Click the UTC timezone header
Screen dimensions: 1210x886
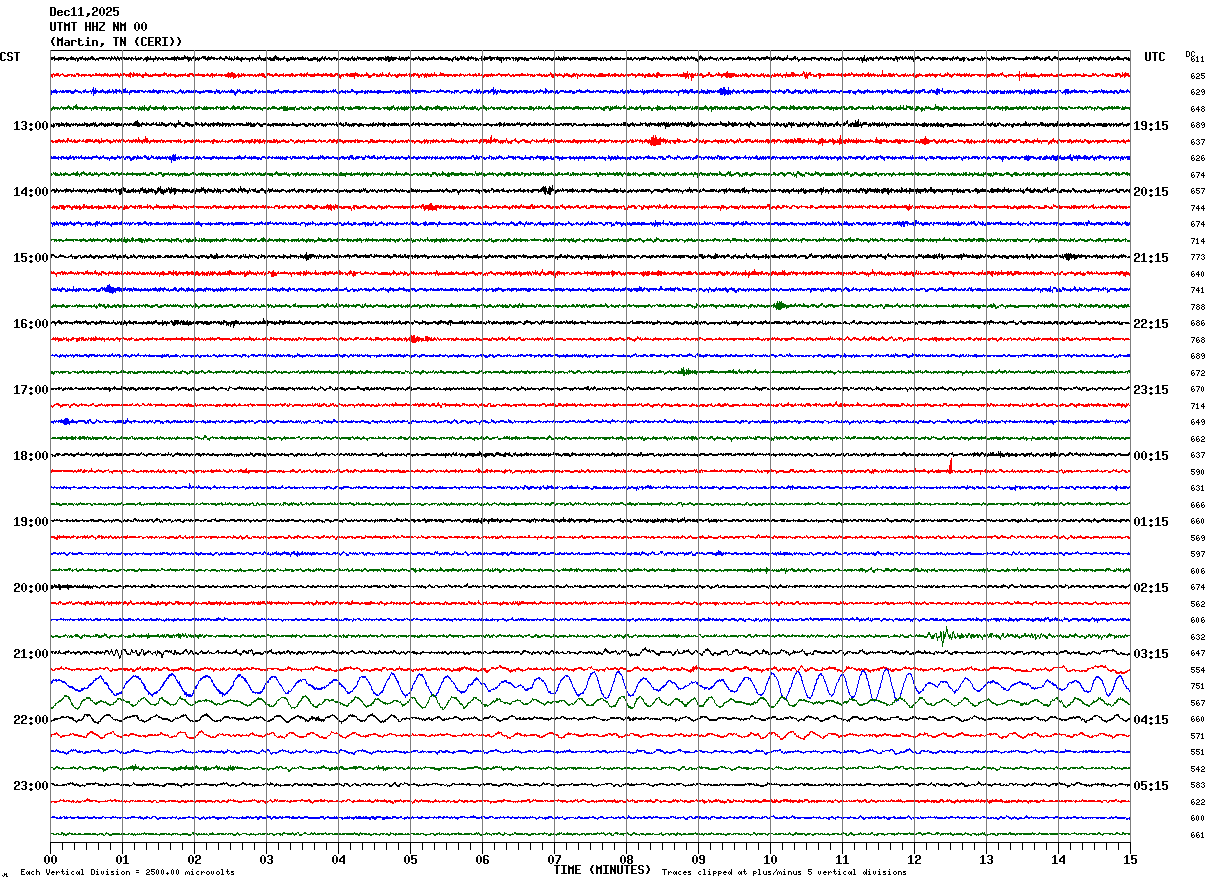tap(1155, 57)
